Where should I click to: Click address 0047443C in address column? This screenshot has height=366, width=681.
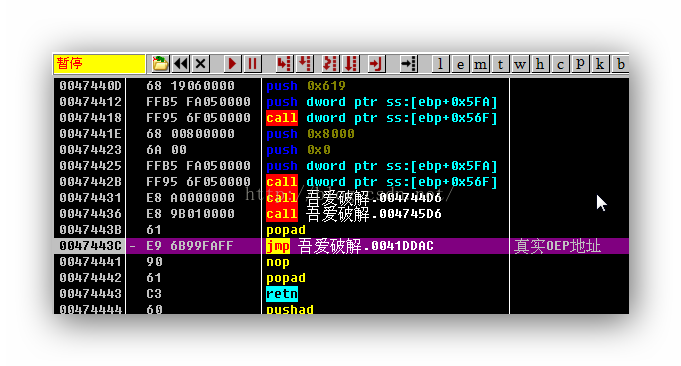click(90, 246)
